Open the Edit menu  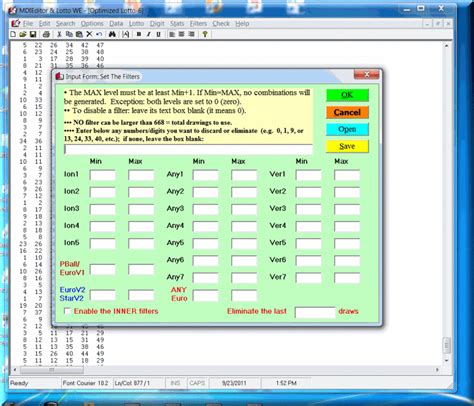click(x=44, y=24)
